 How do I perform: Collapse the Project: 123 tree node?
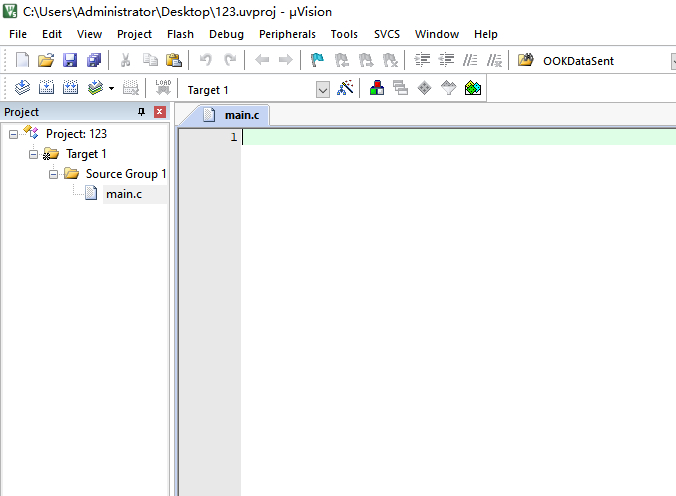(13, 135)
